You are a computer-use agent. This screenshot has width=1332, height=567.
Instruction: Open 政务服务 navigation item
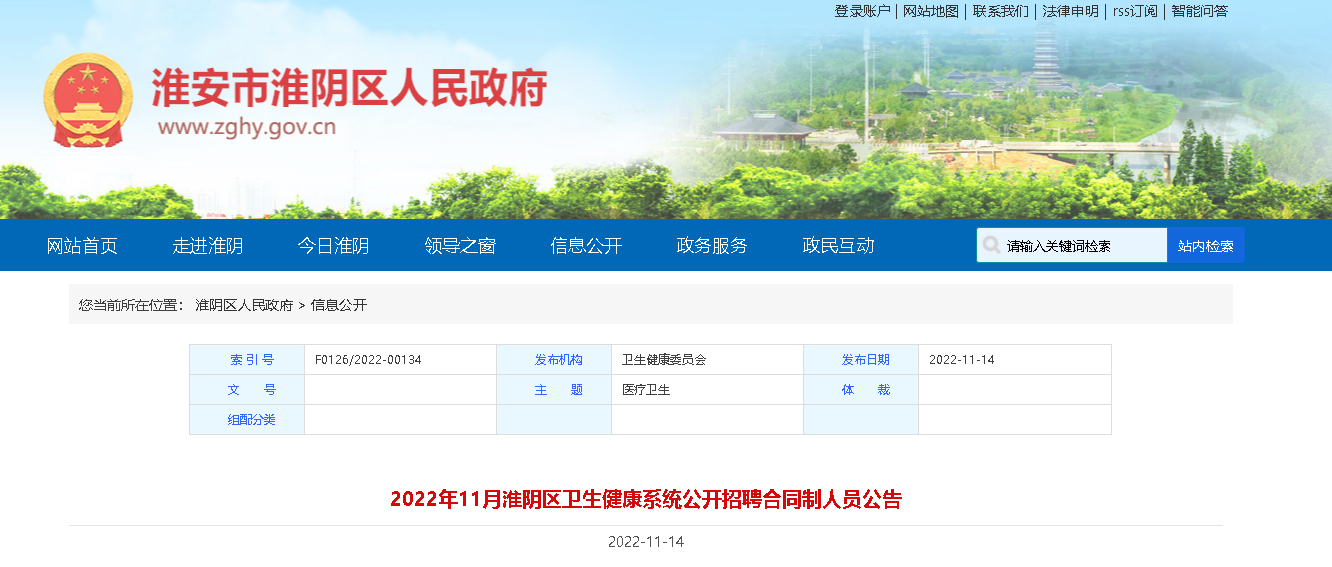(712, 246)
